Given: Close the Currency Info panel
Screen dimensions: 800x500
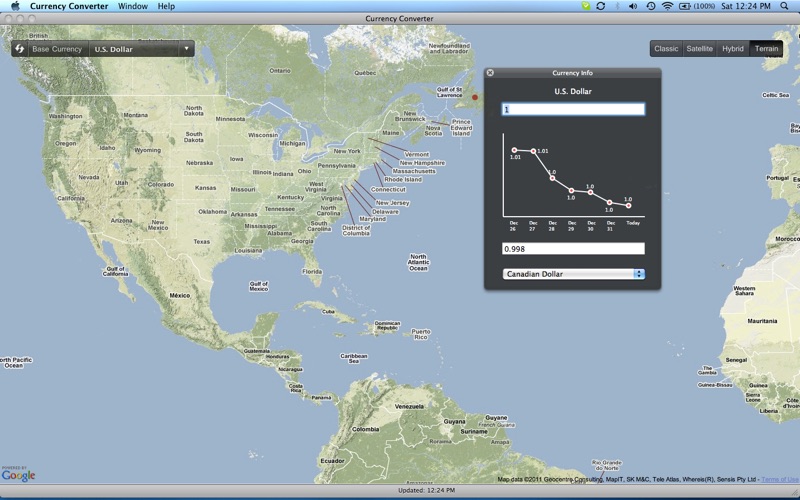Looking at the screenshot, I should [490, 73].
